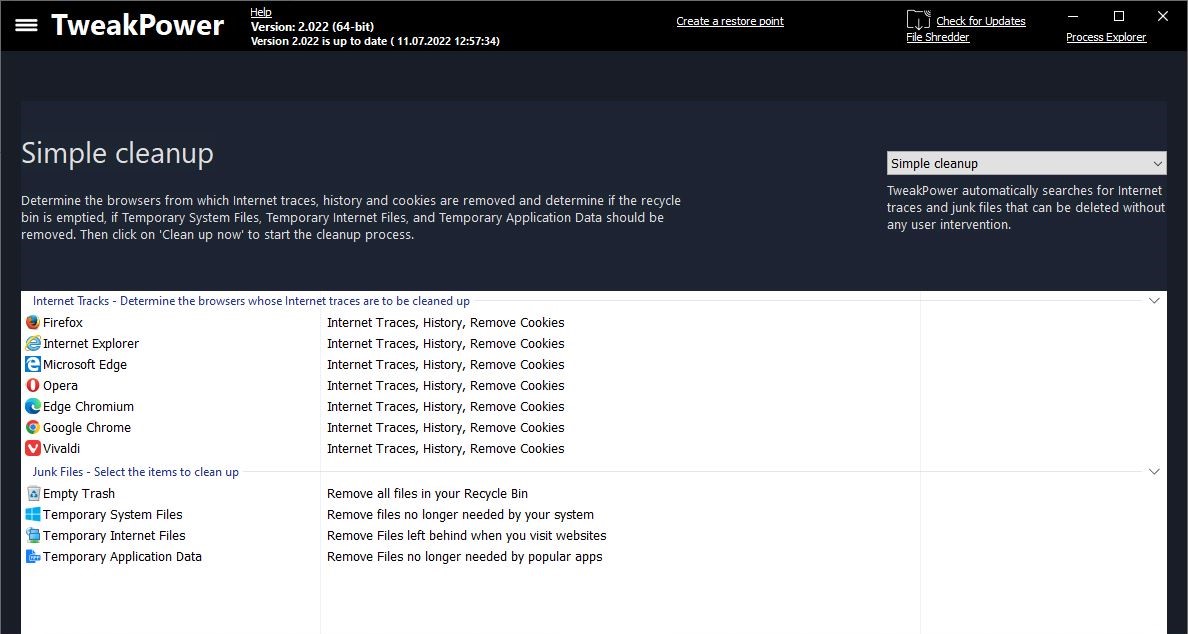This screenshot has width=1188, height=634.
Task: Click the Temporary Application Data icon
Action: [x=33, y=557]
